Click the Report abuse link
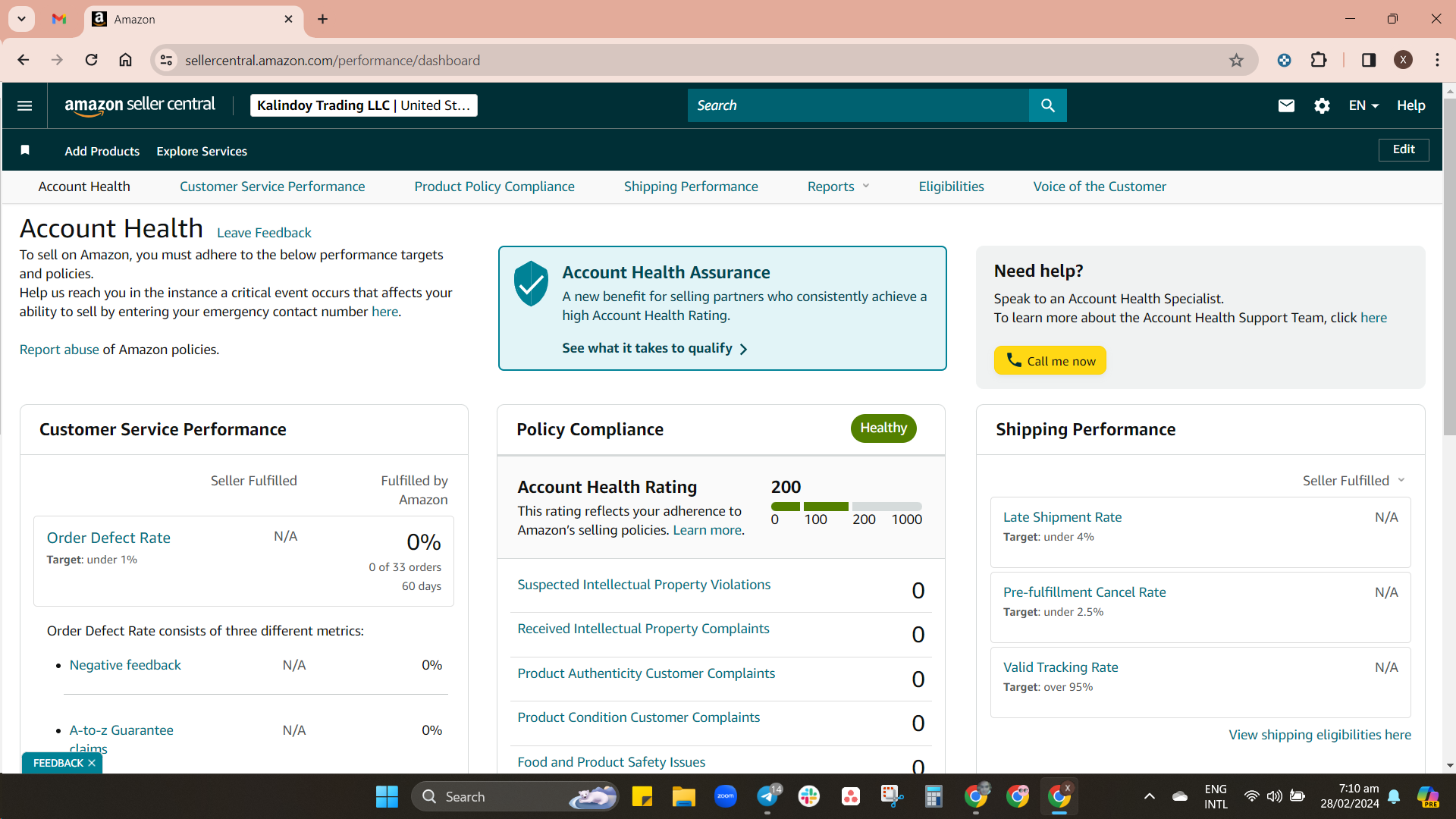Viewport: 1456px width, 819px height. click(x=59, y=350)
